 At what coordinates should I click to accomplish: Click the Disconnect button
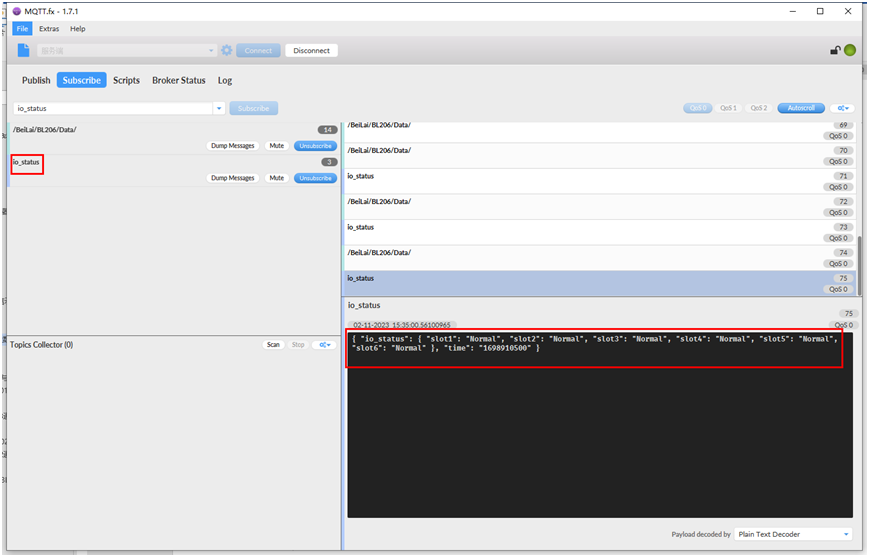pos(311,50)
